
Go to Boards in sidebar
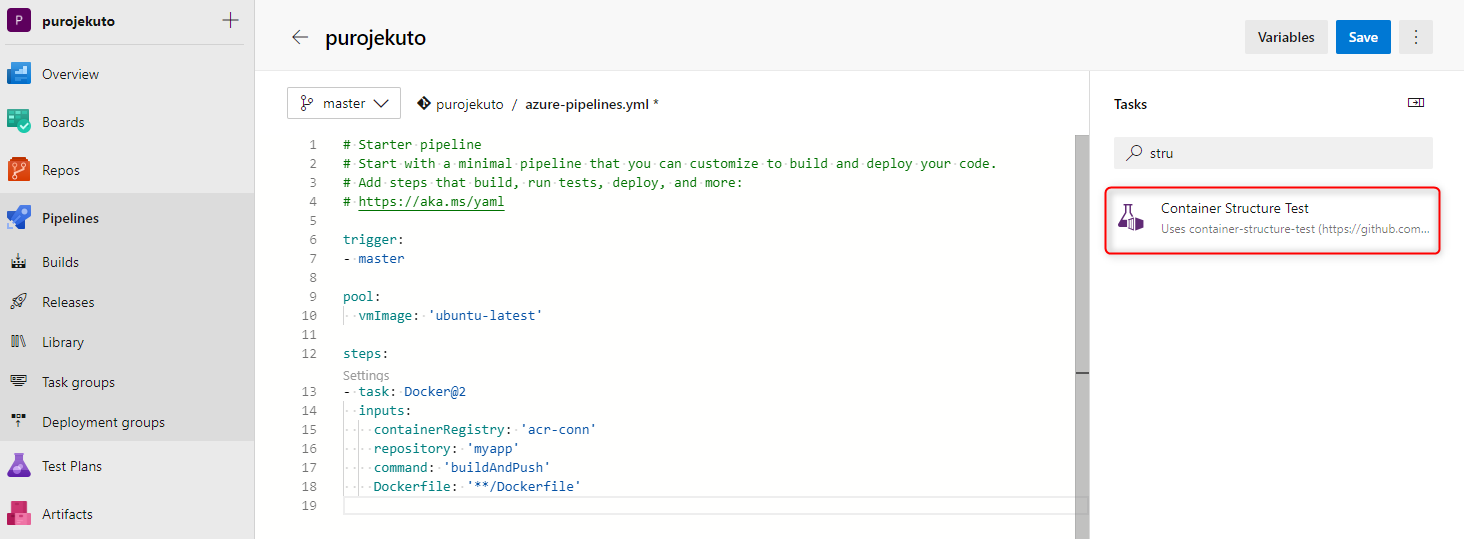point(63,122)
